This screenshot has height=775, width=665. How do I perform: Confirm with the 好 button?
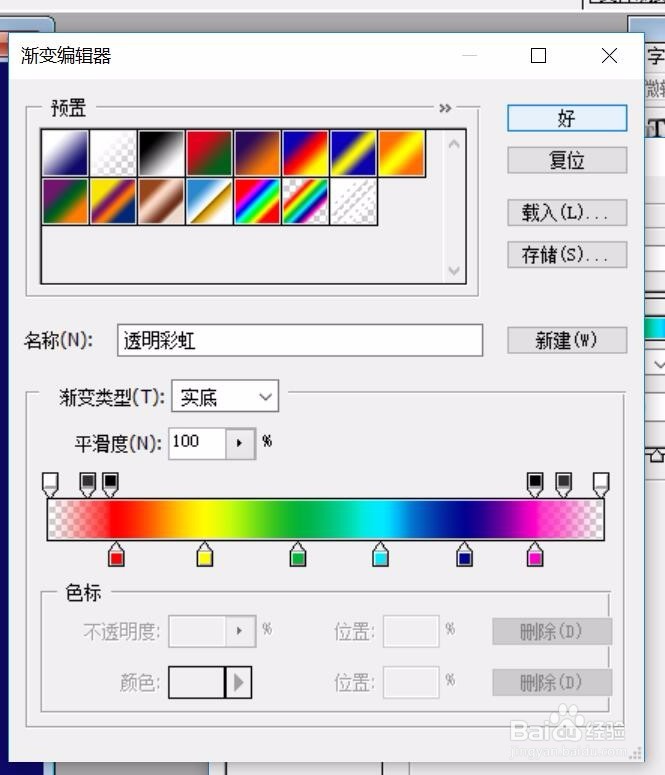tap(567, 118)
